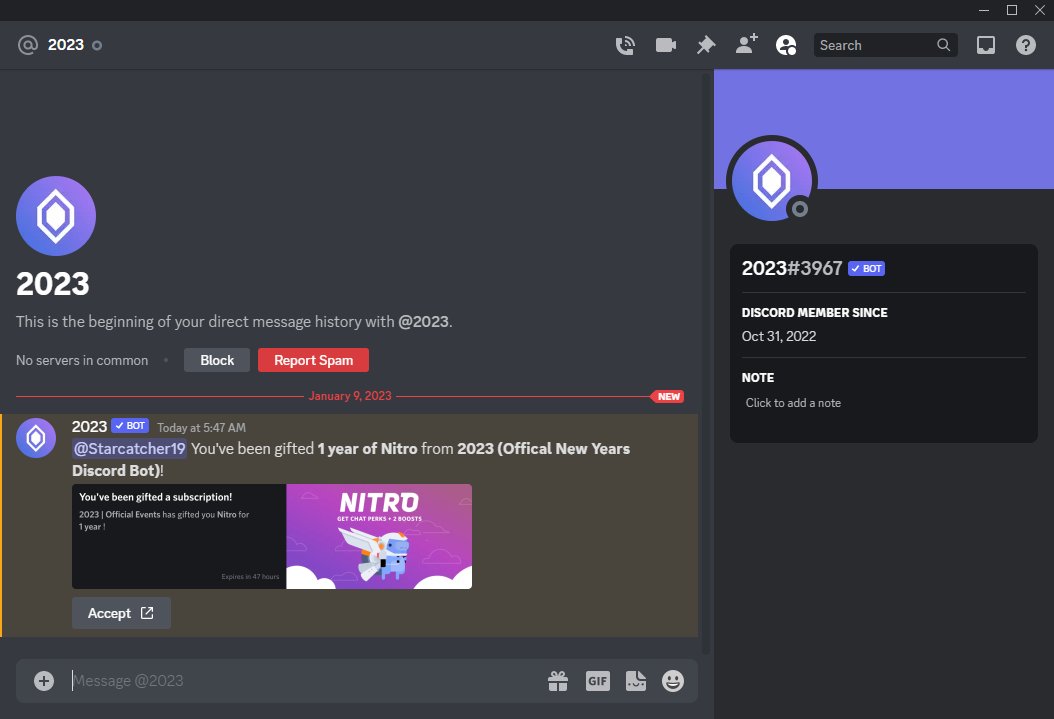Block the 2023 user
The image size is (1054, 719).
pos(217,360)
